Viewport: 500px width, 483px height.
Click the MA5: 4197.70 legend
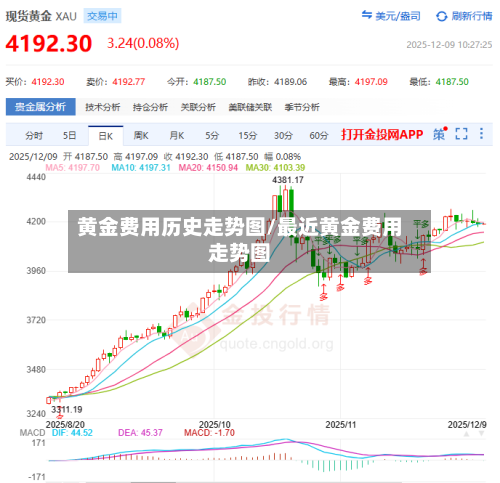pyautogui.click(x=73, y=168)
